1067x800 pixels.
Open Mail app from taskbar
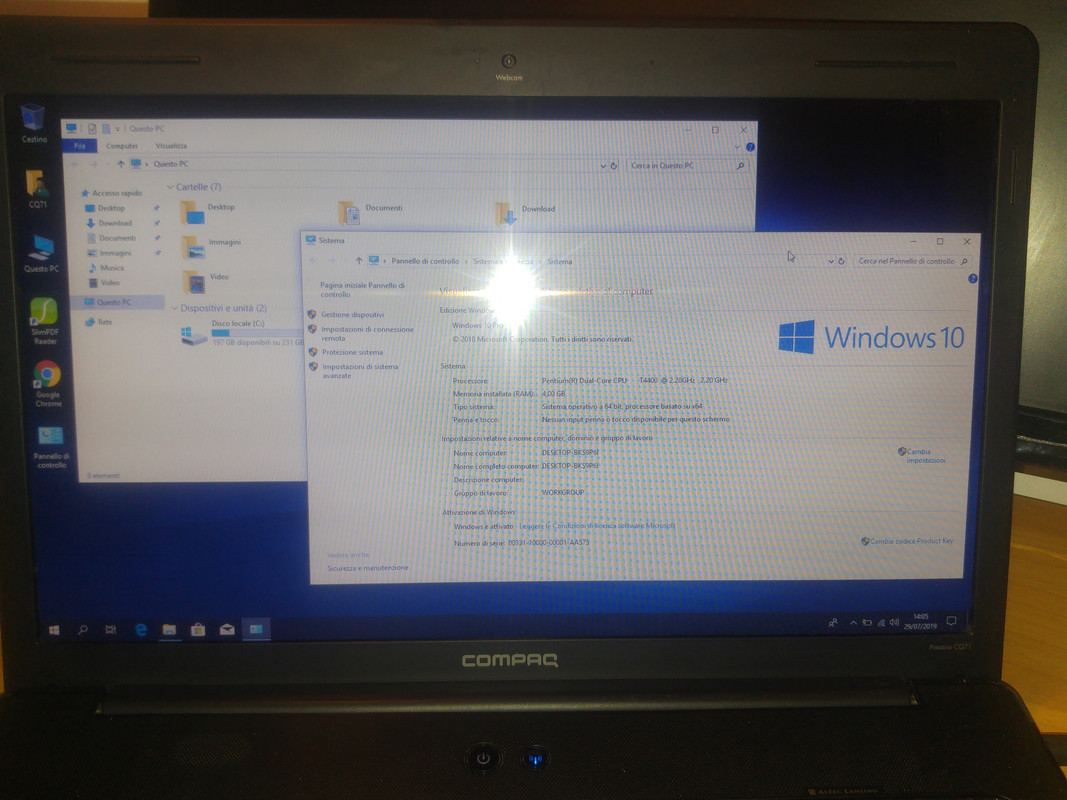click(x=227, y=630)
